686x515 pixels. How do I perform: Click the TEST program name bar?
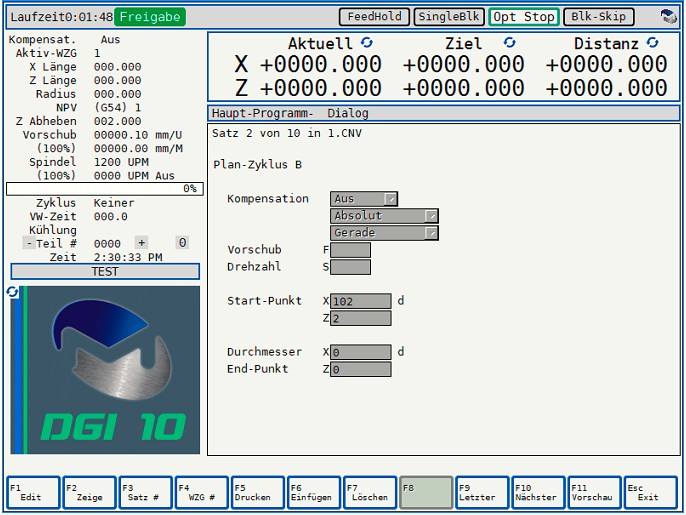click(x=105, y=271)
